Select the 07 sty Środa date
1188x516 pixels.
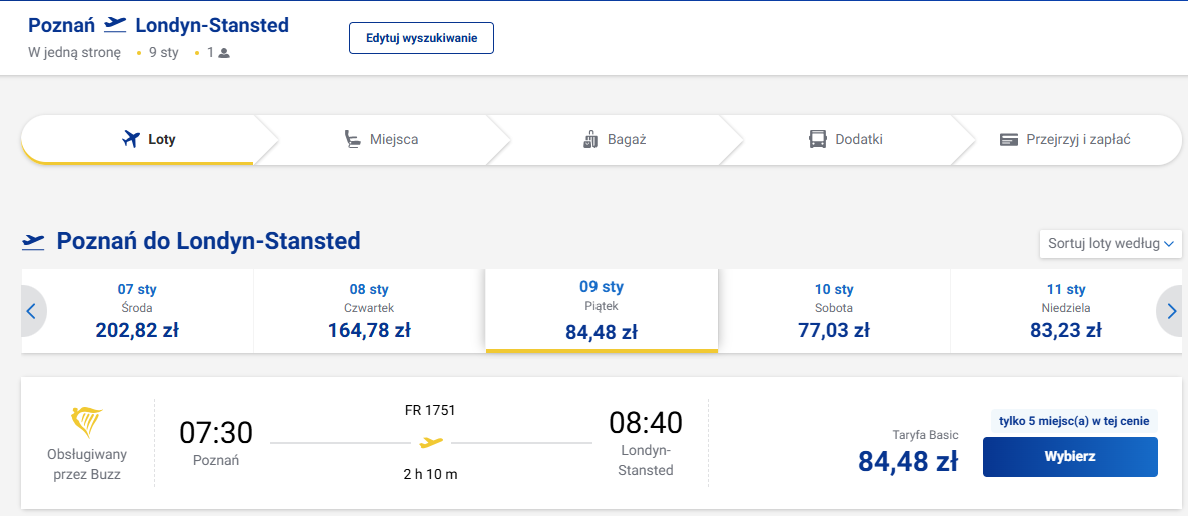pos(137,311)
